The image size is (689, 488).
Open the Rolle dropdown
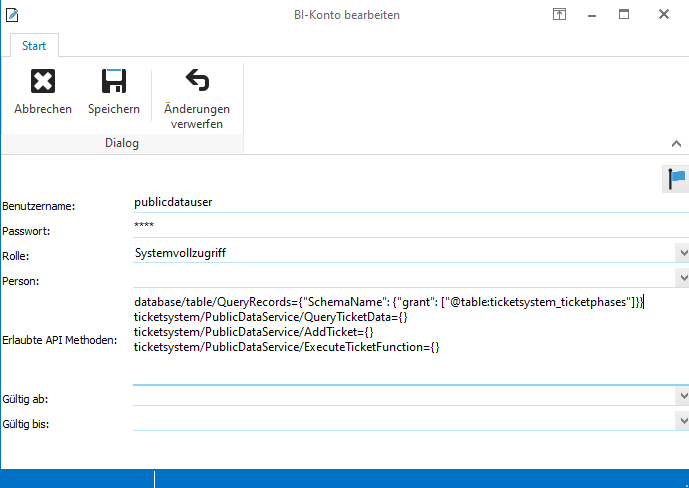point(682,253)
